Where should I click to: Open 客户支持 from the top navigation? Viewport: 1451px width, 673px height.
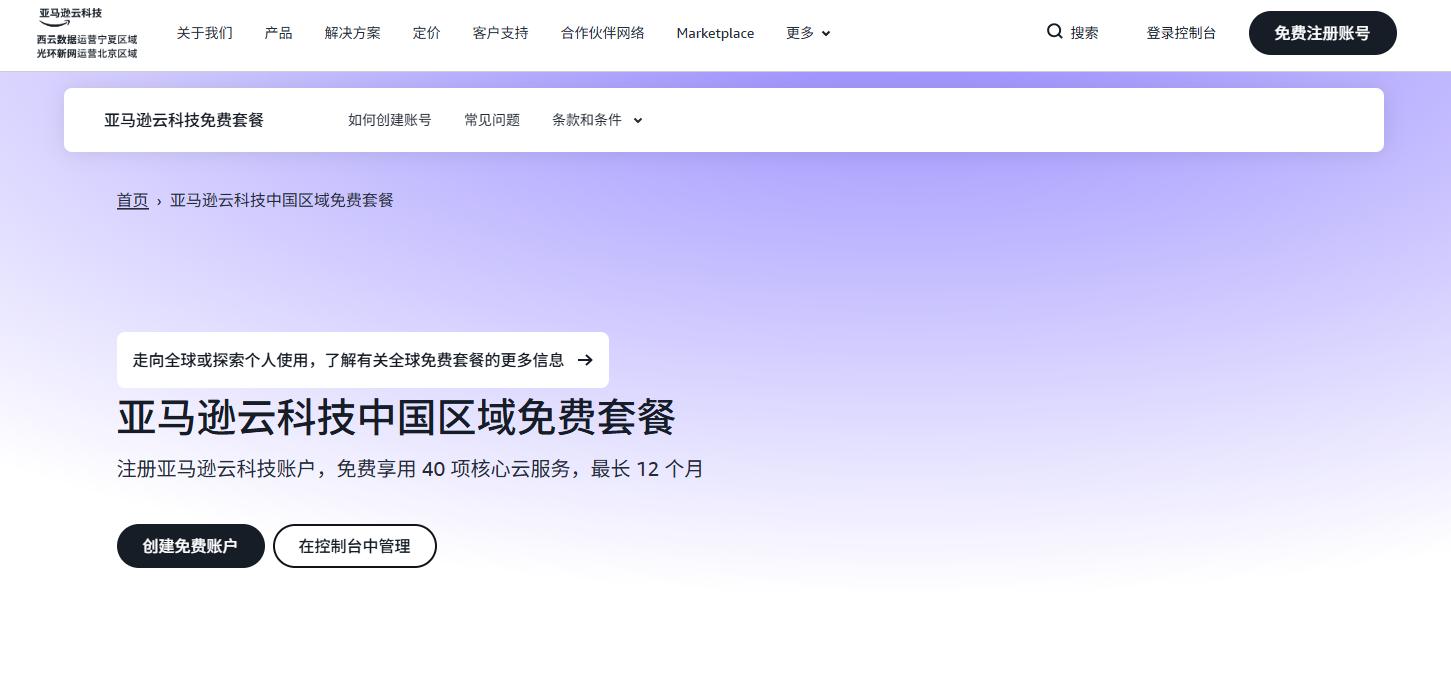click(x=500, y=33)
